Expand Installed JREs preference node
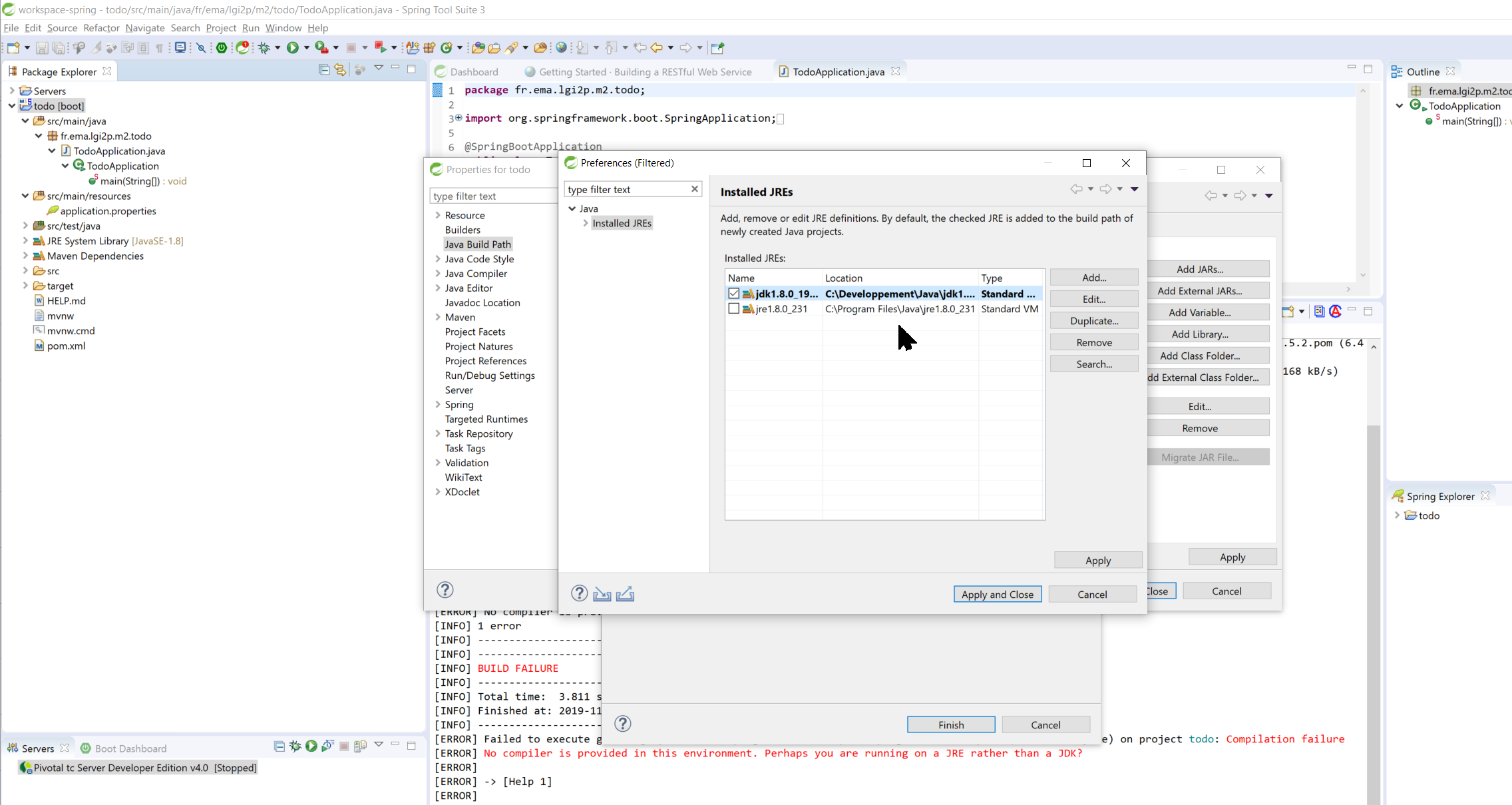Image resolution: width=1512 pixels, height=805 pixels. pyautogui.click(x=585, y=223)
